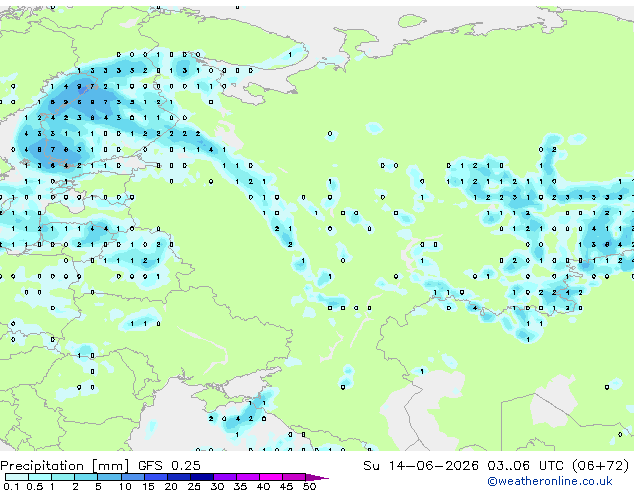The width and height of the screenshot is (634, 490).
Task: Choose the 20–25 mm legend color swatch
Action: (178, 477)
